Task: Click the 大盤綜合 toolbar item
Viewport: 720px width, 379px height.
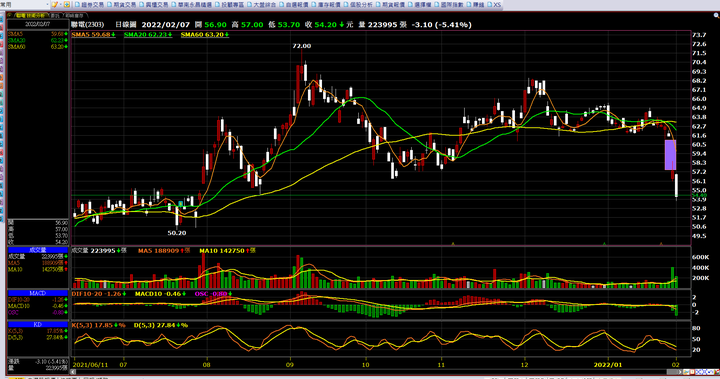Action: [261, 5]
